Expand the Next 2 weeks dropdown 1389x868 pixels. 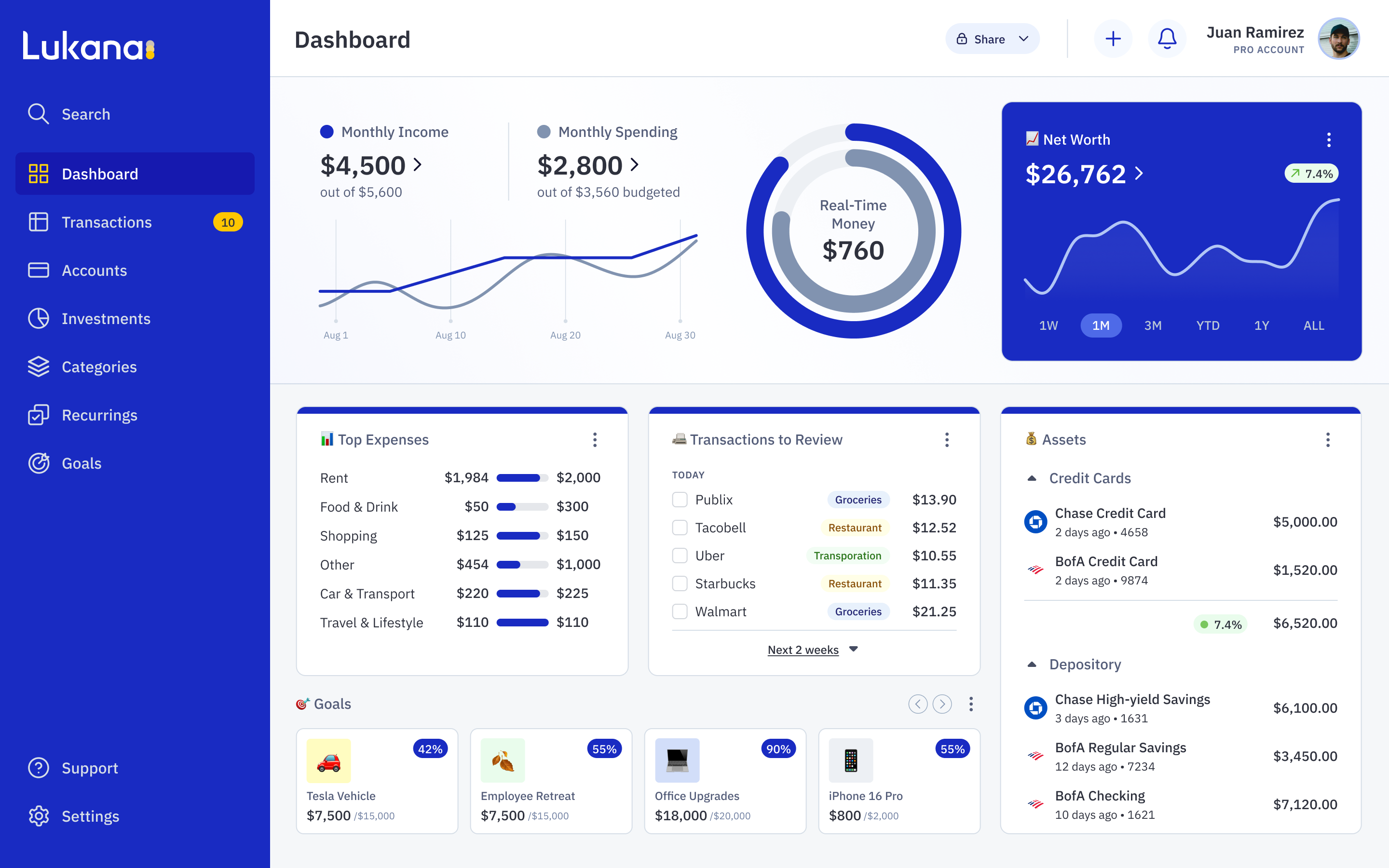[854, 649]
